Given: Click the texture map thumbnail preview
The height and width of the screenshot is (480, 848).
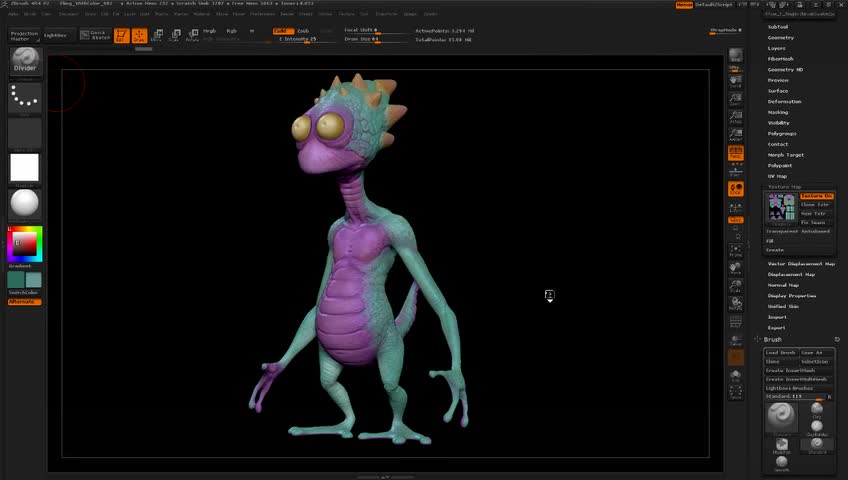Looking at the screenshot, I should 781,208.
